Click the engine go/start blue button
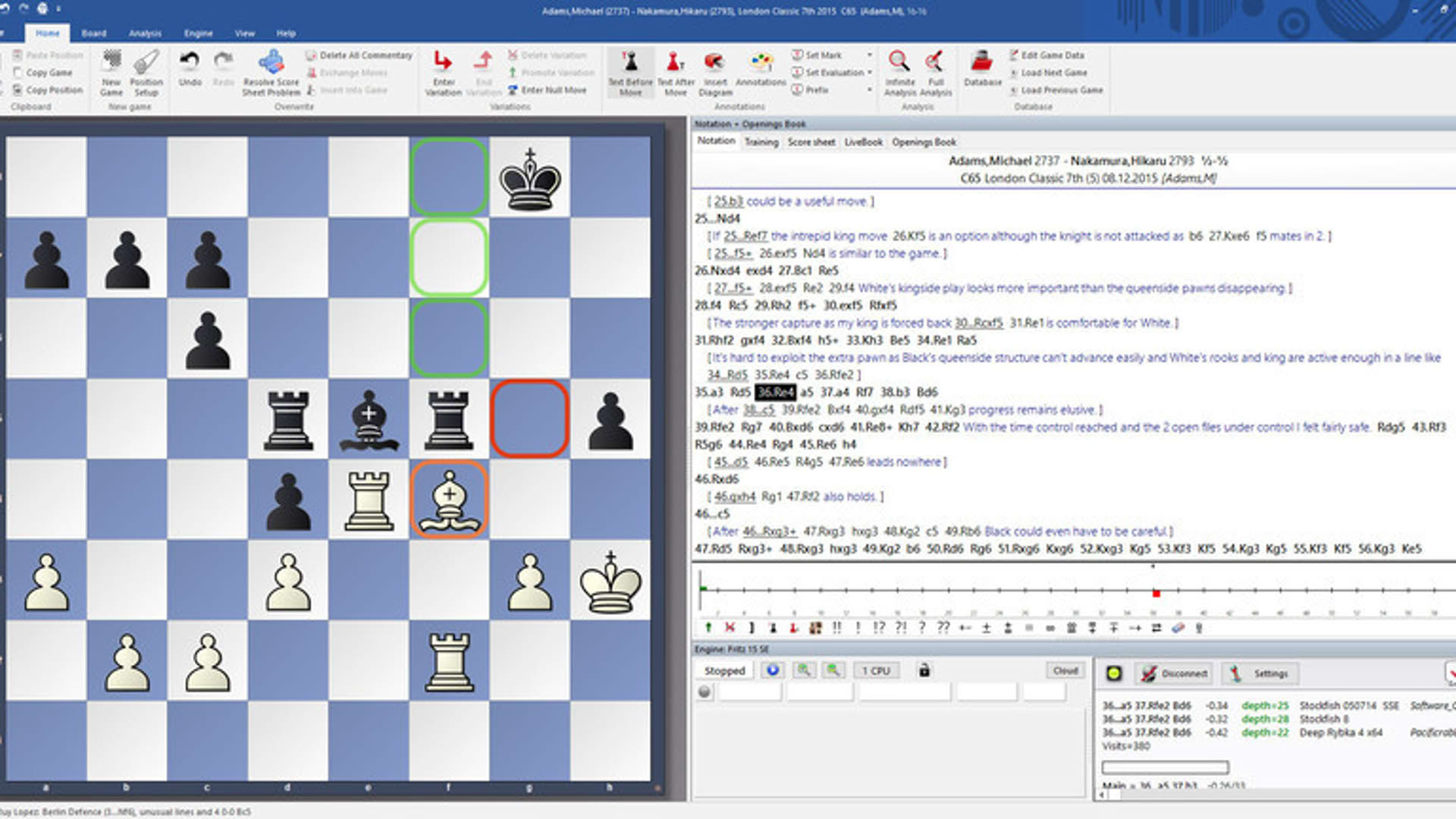 pyautogui.click(x=773, y=670)
